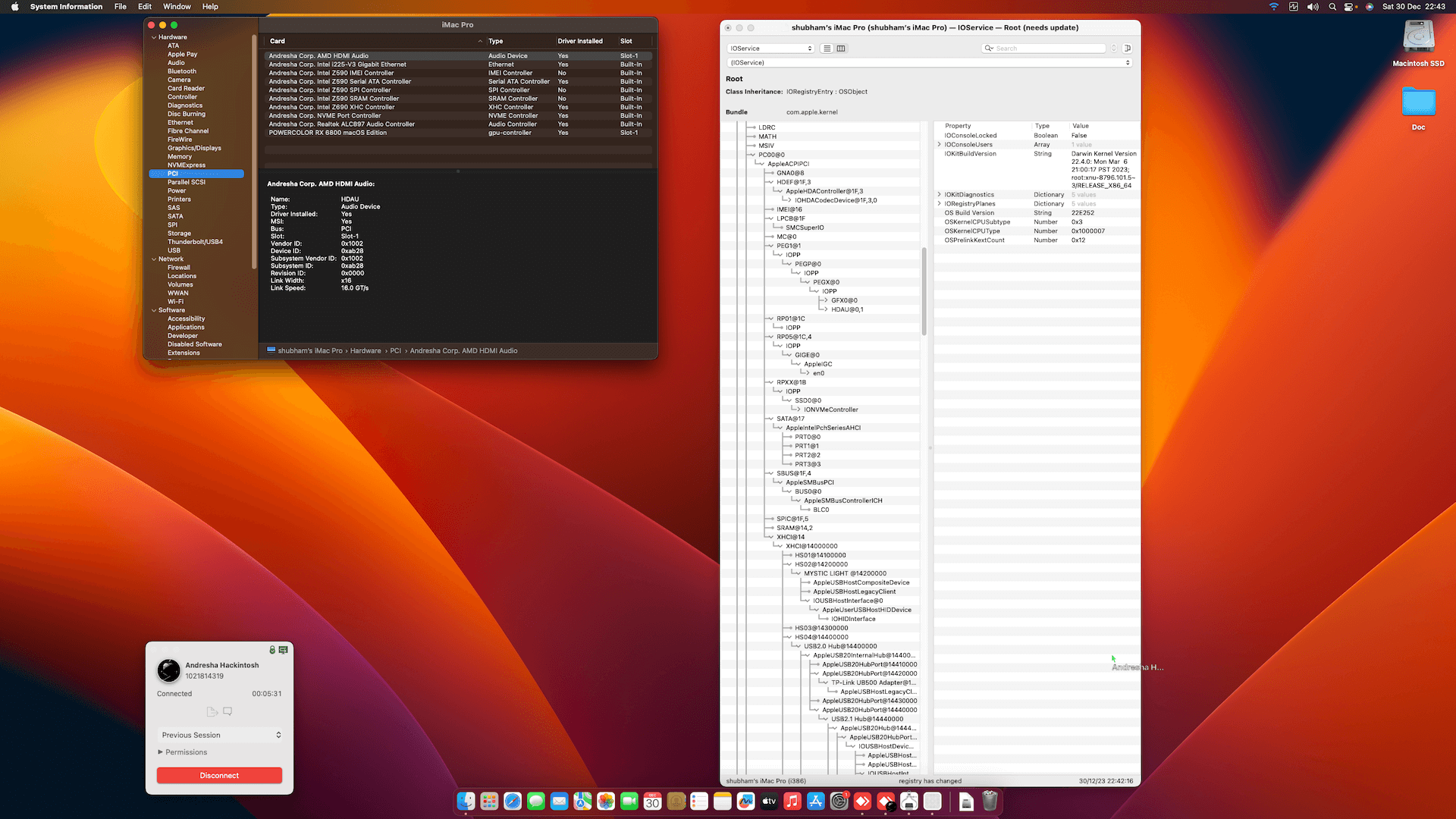
Task: Open the Window menu
Action: click(177, 6)
